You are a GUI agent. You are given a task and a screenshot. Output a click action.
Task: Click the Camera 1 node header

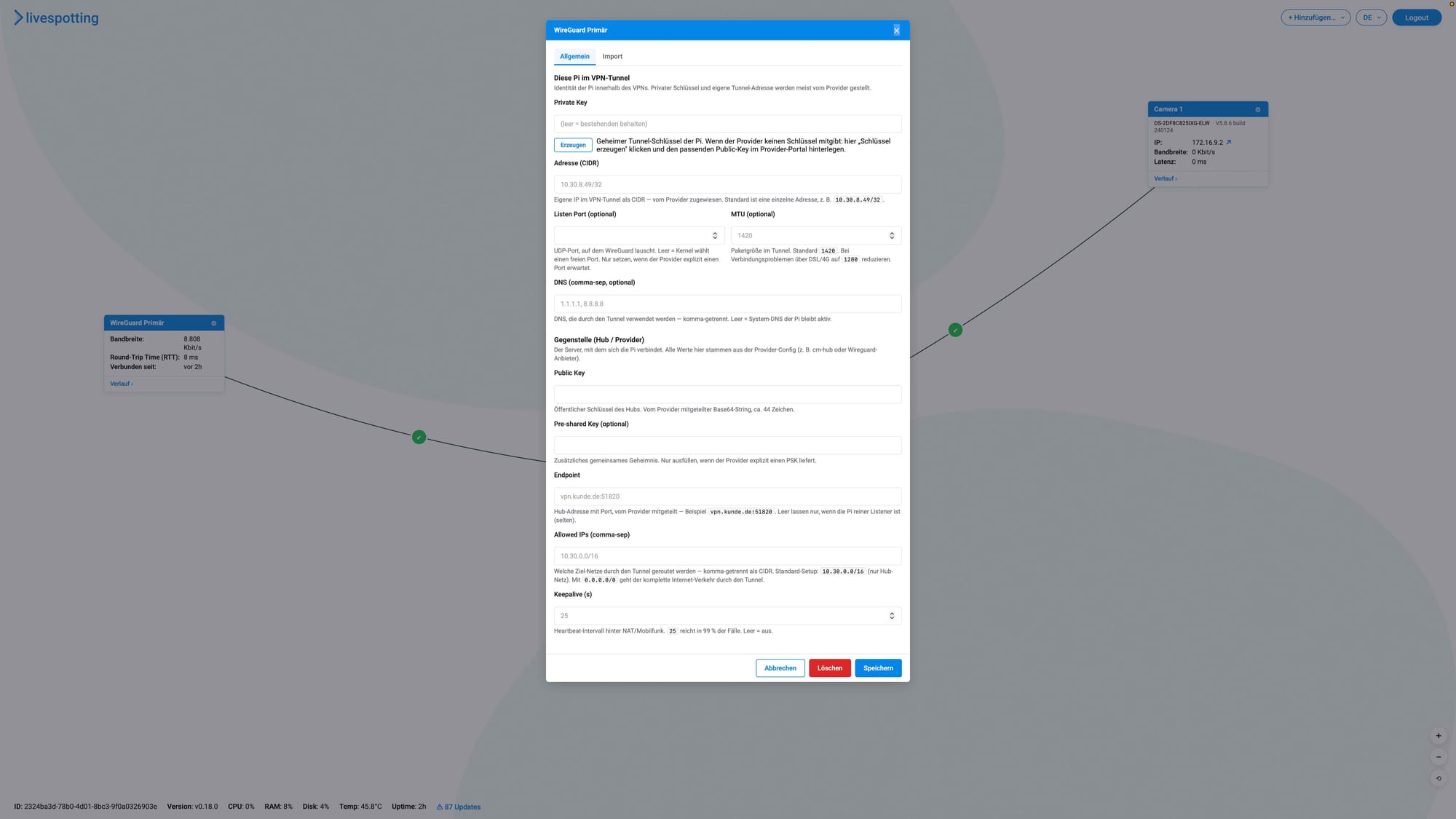1208,109
